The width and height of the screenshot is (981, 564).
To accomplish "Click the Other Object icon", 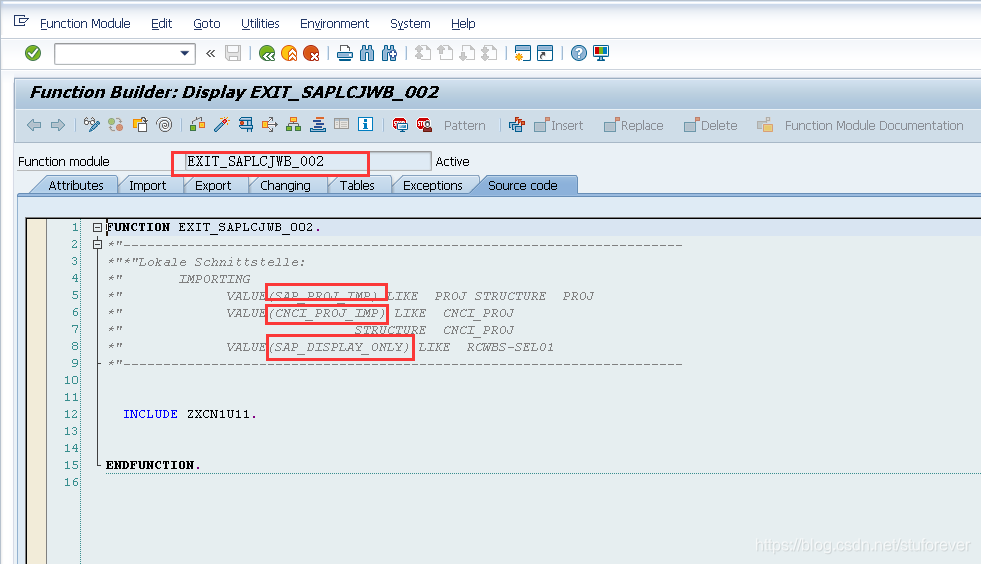I will tap(140, 125).
